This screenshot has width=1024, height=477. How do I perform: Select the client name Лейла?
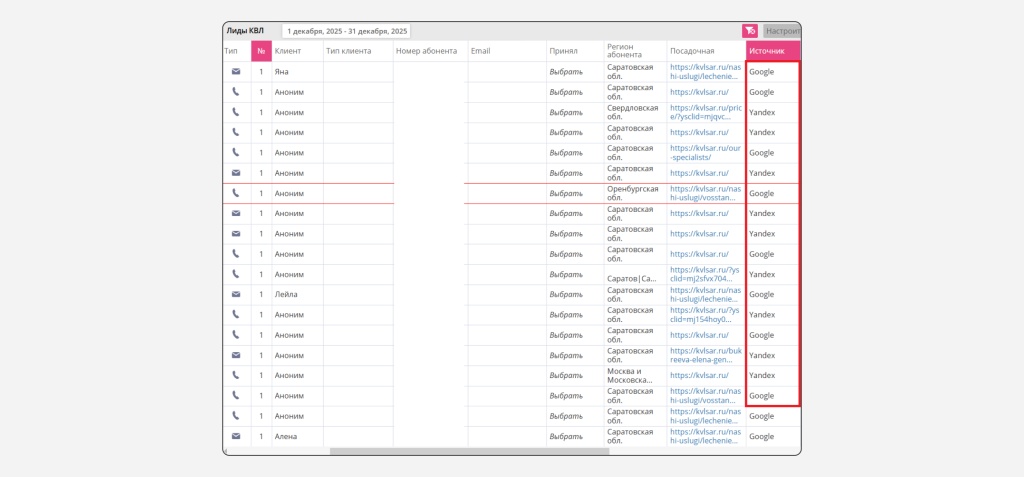(286, 295)
